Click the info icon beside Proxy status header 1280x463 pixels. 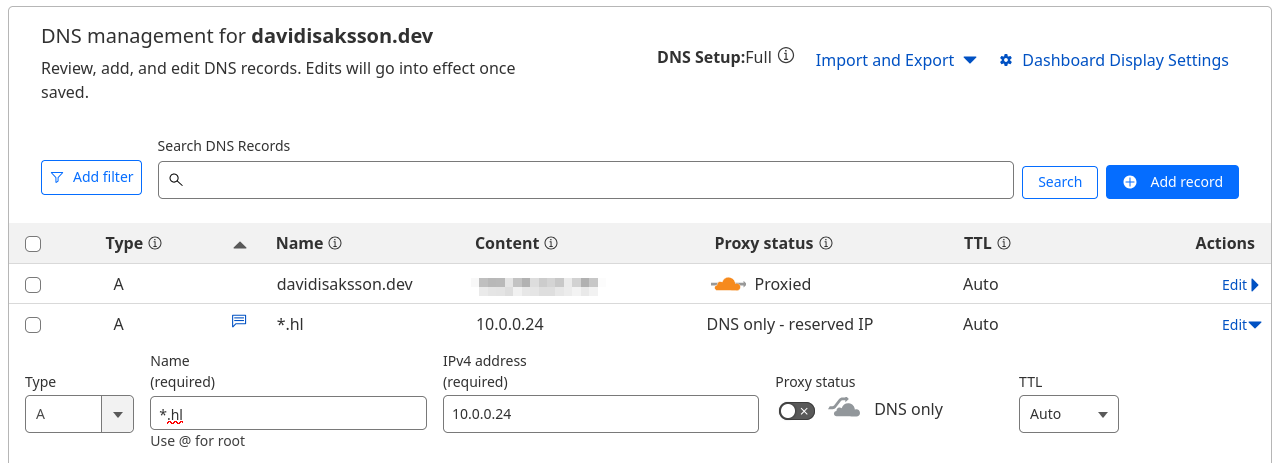826,243
